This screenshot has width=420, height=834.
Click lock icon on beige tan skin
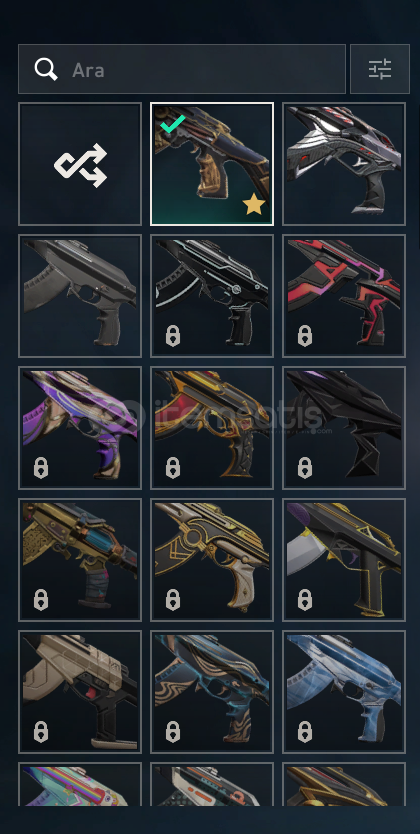click(41, 732)
